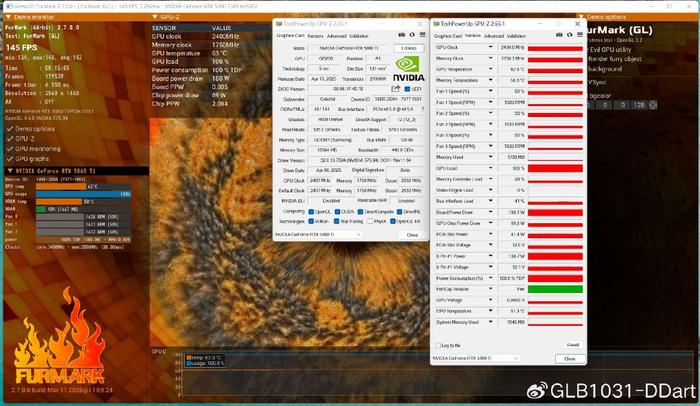Viewport: 700px width, 406px height.
Task: Click Close button in Sensors window
Action: 570,359
